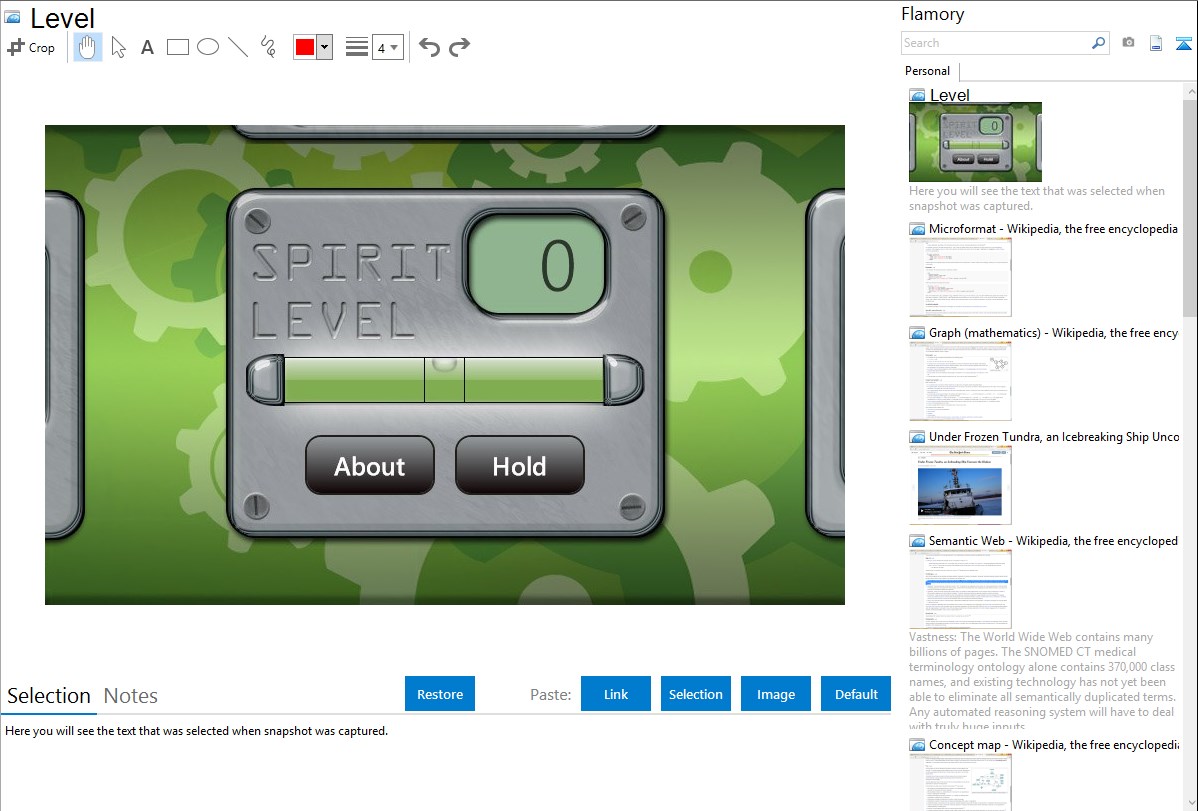This screenshot has width=1198, height=811.
Task: Redo the last annotation
Action: click(x=459, y=47)
